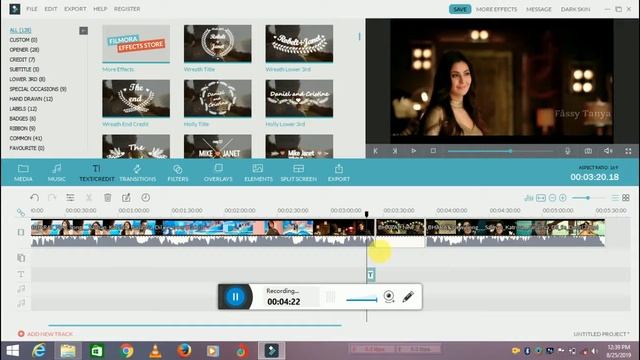
Task: Open the Music tab
Action: click(56, 173)
